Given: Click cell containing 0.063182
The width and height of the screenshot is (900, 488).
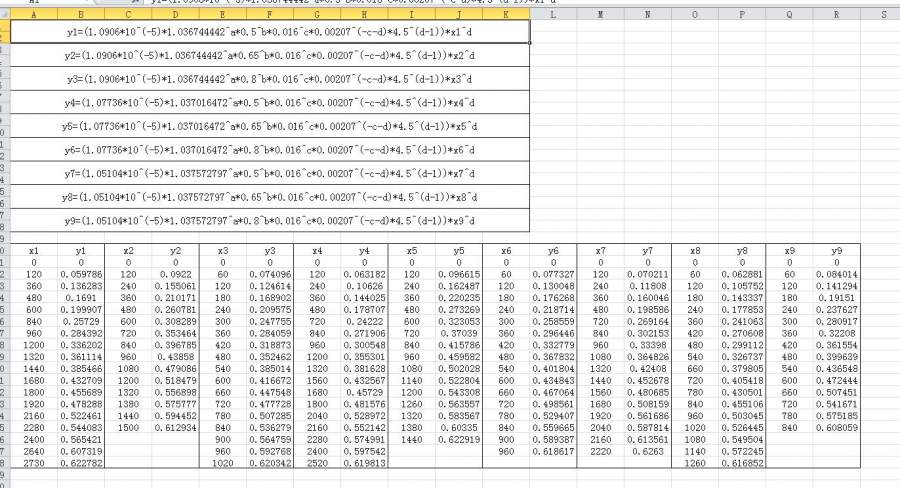Looking at the screenshot, I should coord(364,274).
